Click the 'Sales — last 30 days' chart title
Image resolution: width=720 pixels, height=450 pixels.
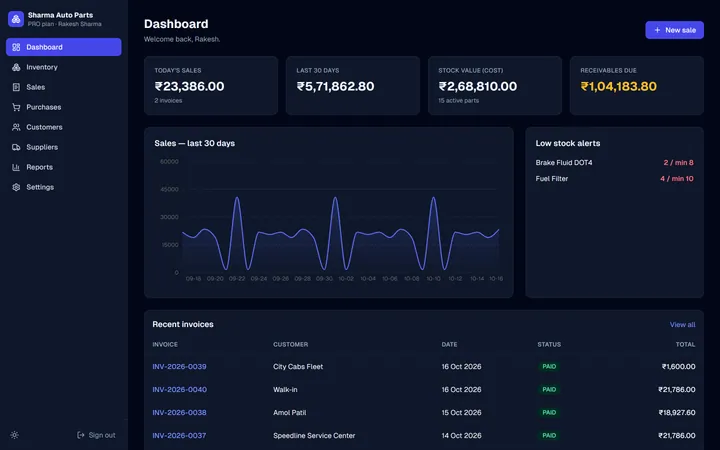click(x=195, y=143)
